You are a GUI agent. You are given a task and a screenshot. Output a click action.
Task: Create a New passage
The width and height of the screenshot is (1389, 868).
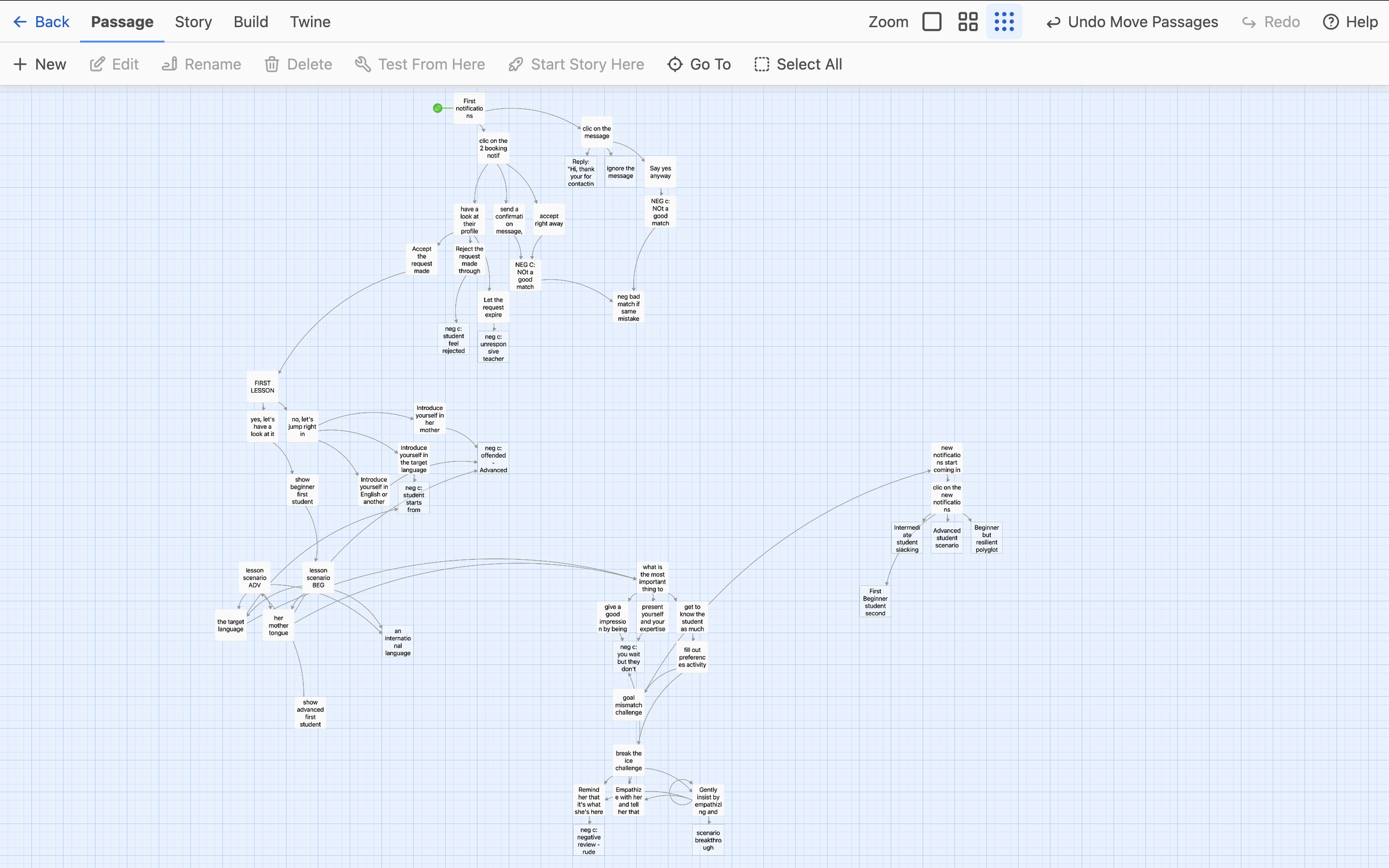(x=39, y=64)
